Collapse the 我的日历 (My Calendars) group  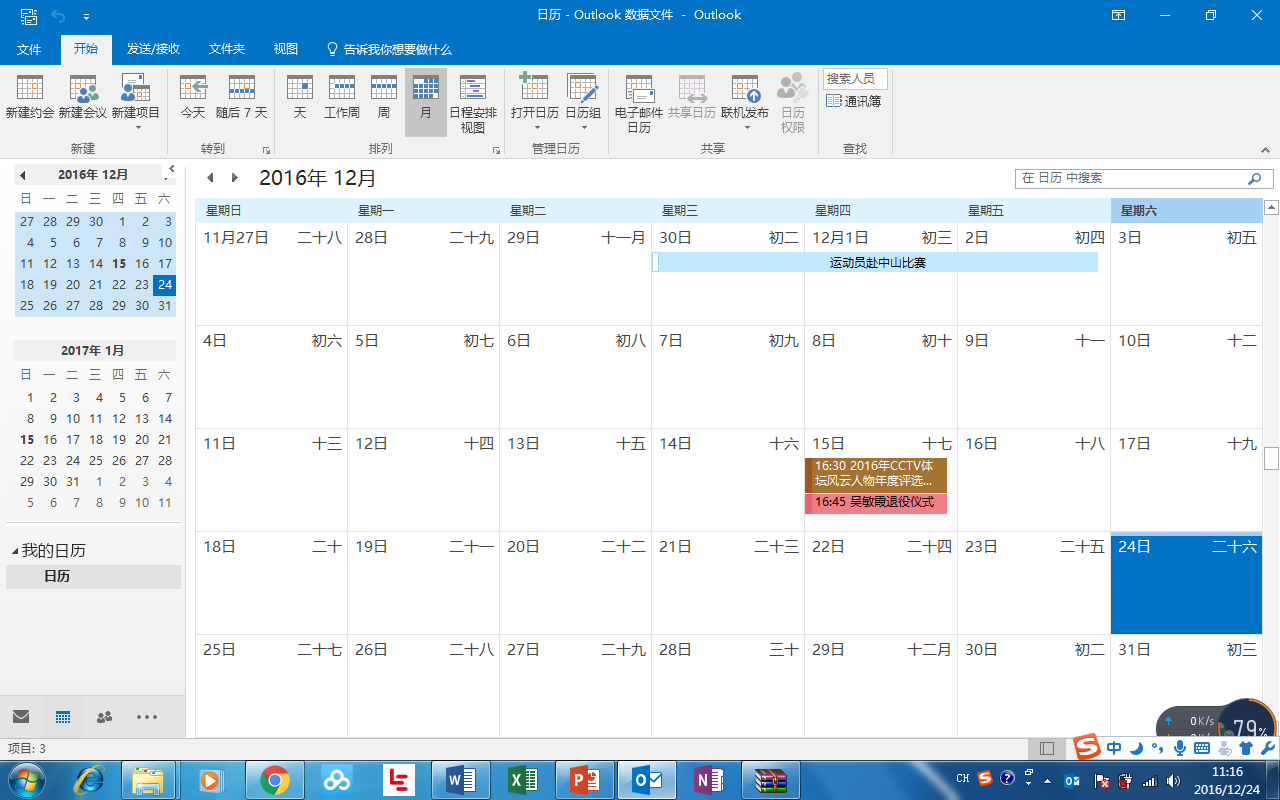click(15, 551)
